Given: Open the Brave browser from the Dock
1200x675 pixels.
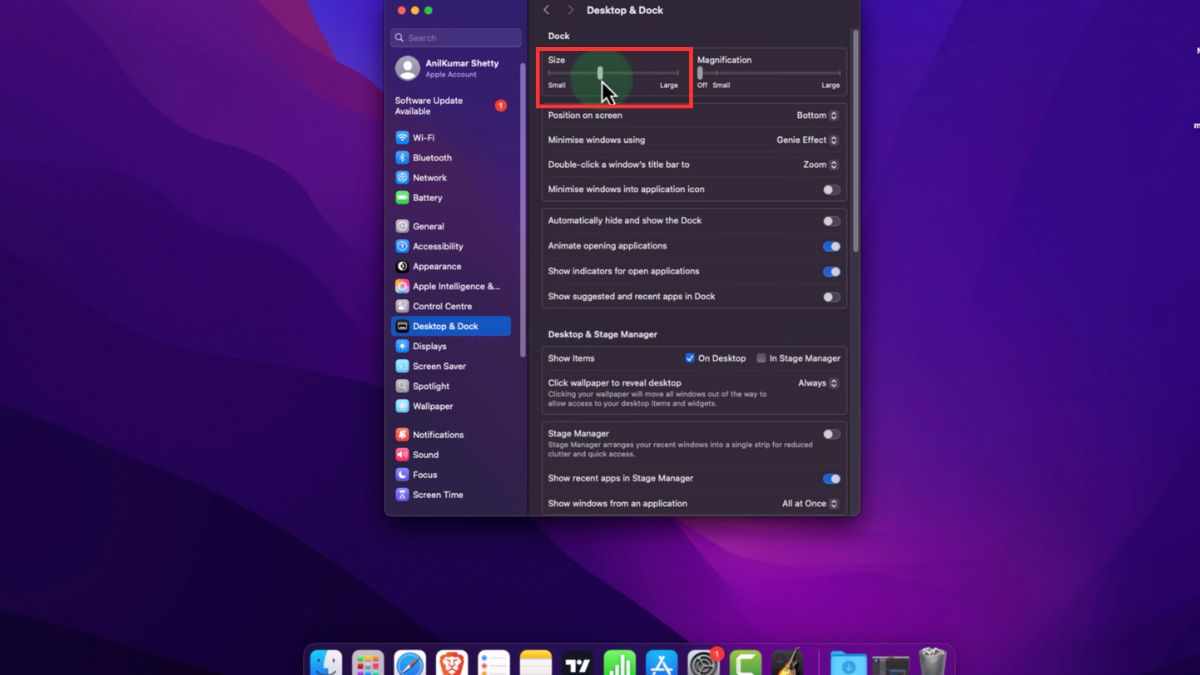Looking at the screenshot, I should [x=452, y=661].
